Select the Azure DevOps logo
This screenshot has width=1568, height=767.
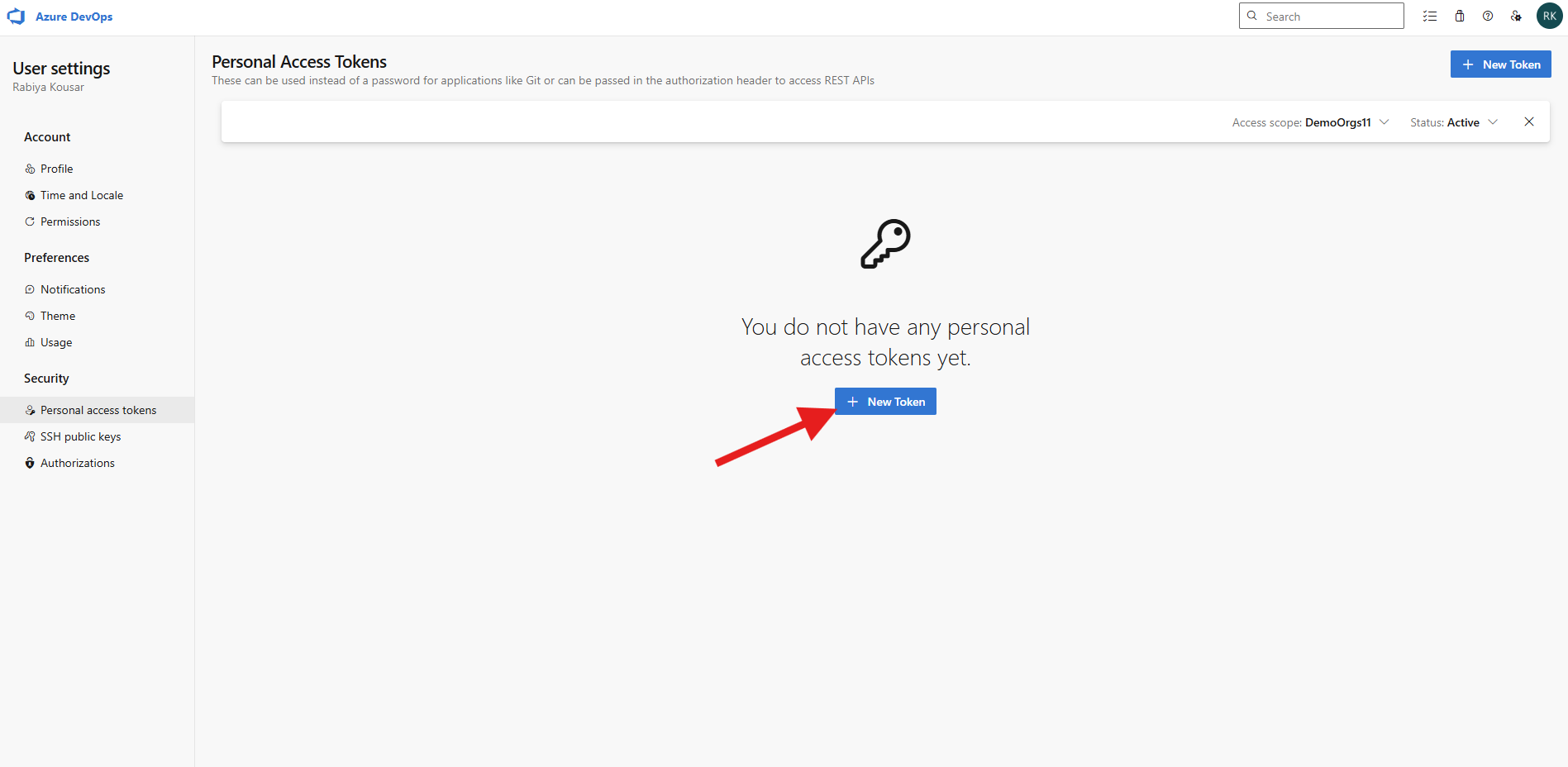pyautogui.click(x=60, y=16)
